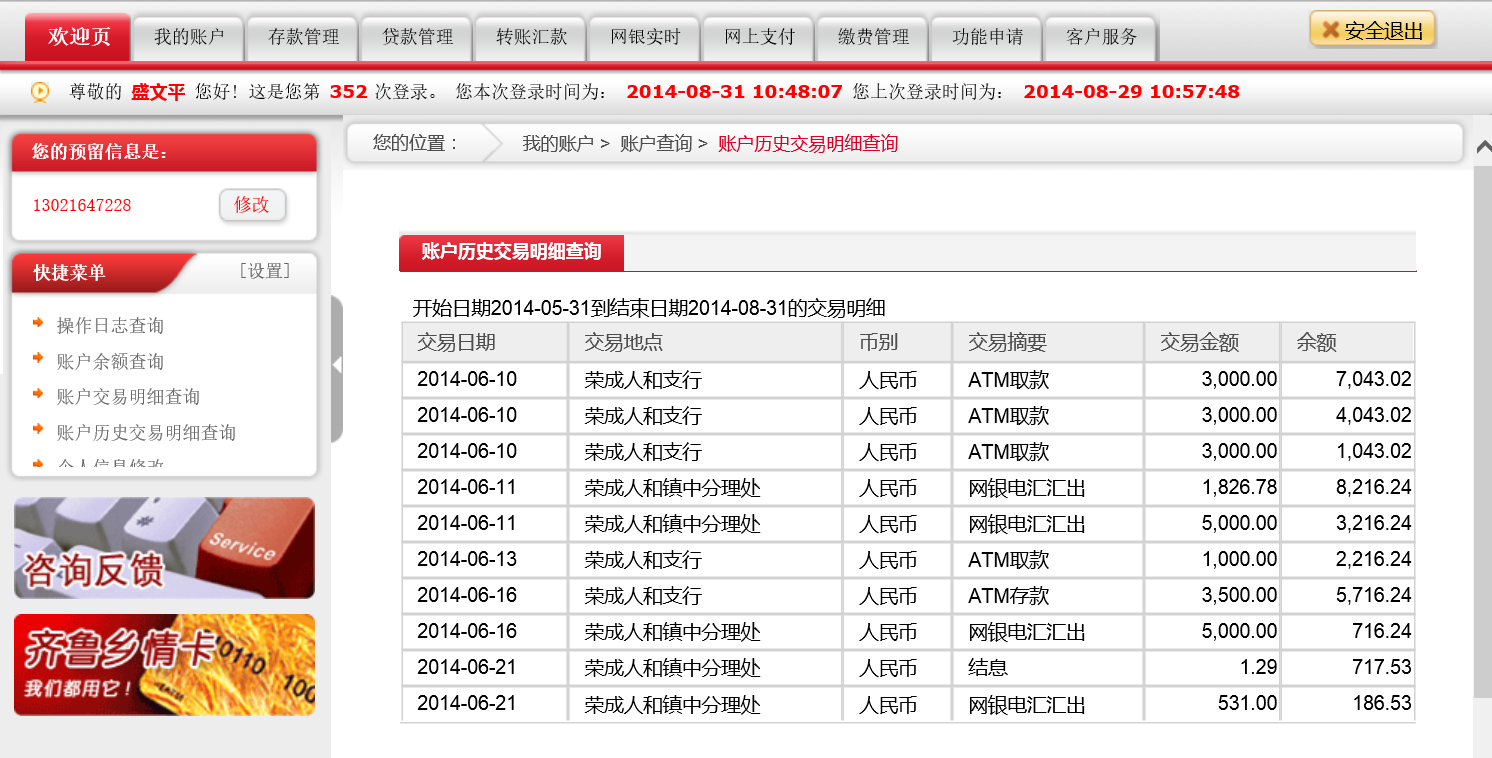Click the orange arrow beside 账户交易明细查询
1492x758 pixels.
click(x=38, y=395)
